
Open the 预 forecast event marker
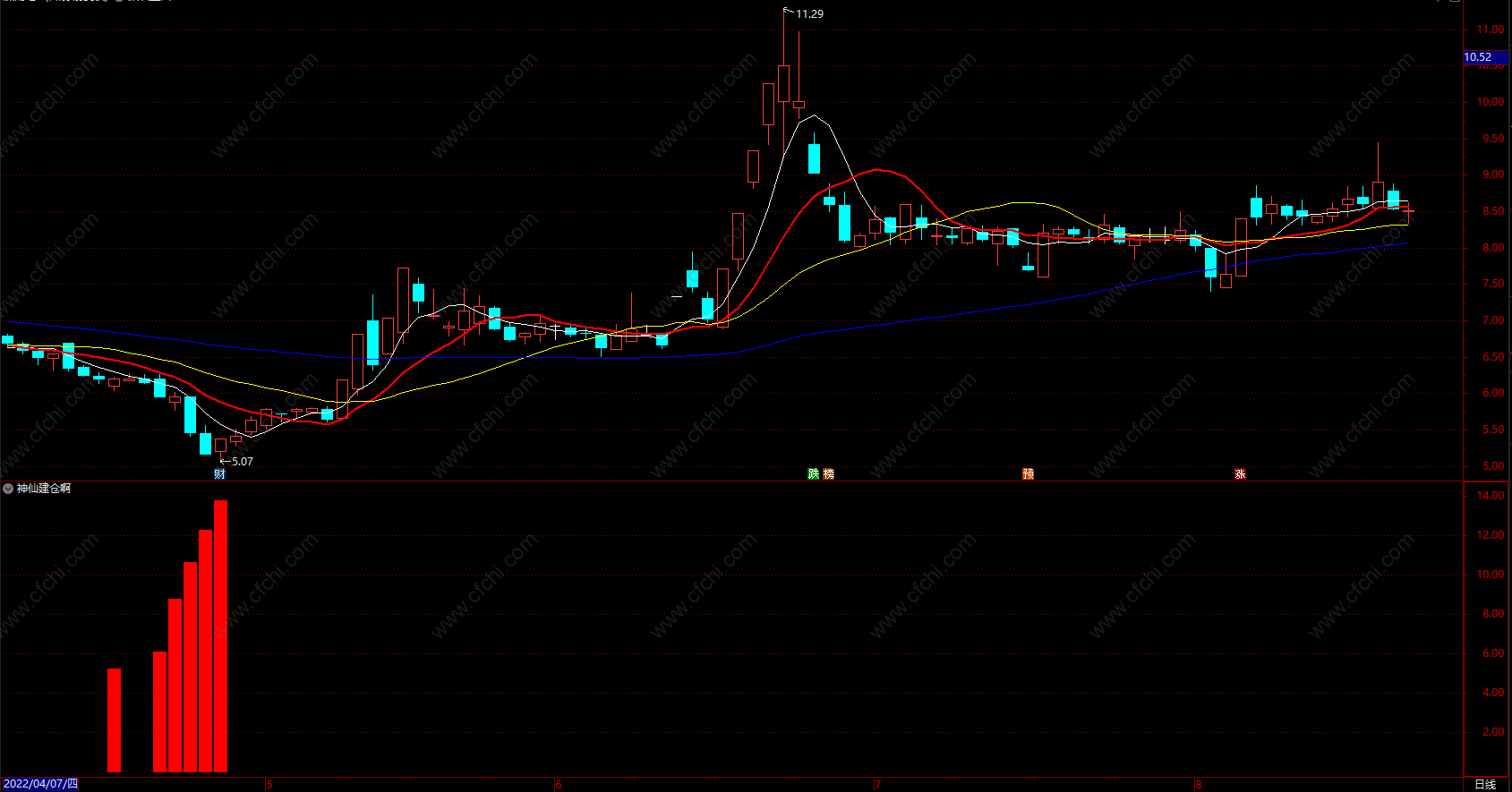[x=1029, y=474]
